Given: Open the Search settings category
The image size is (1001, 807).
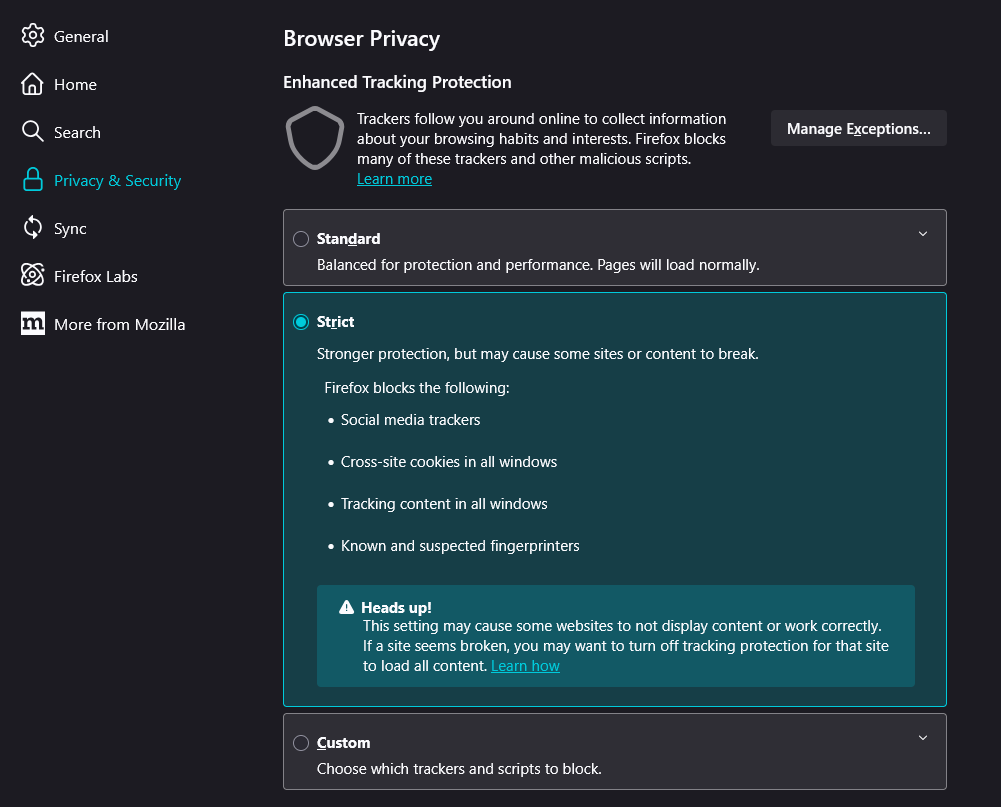Looking at the screenshot, I should (61, 132).
